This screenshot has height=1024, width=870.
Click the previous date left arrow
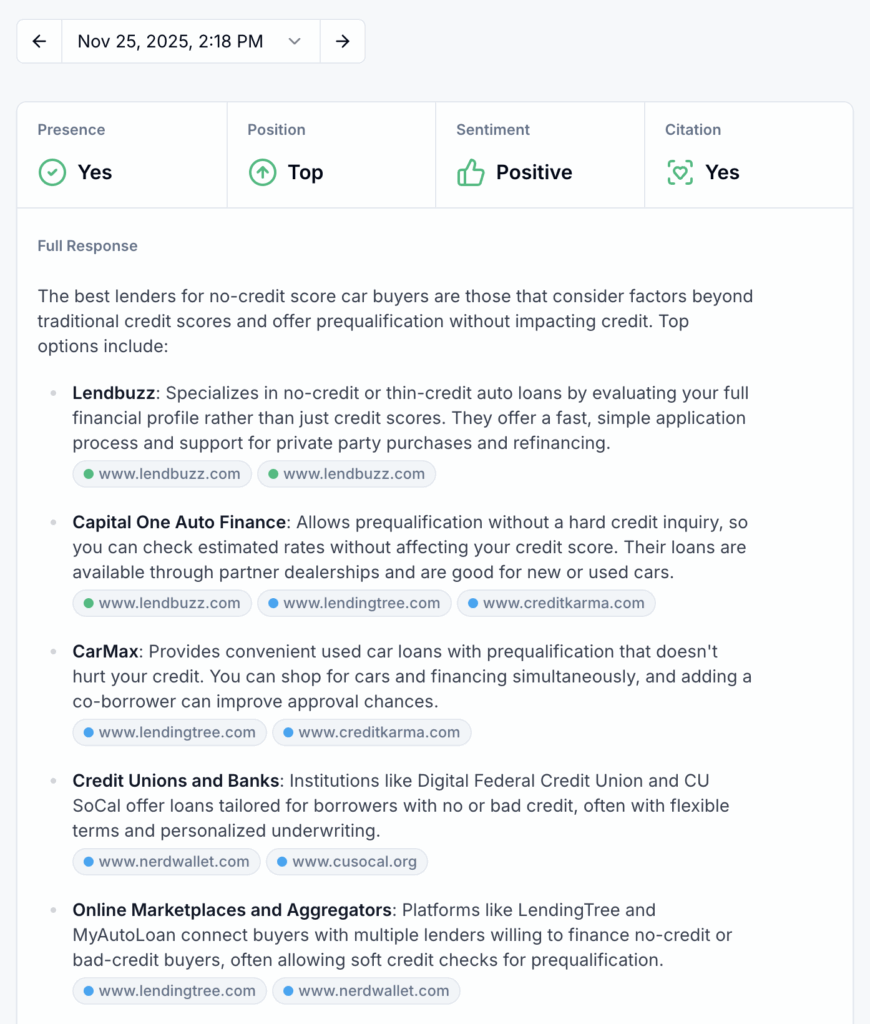tap(39, 41)
